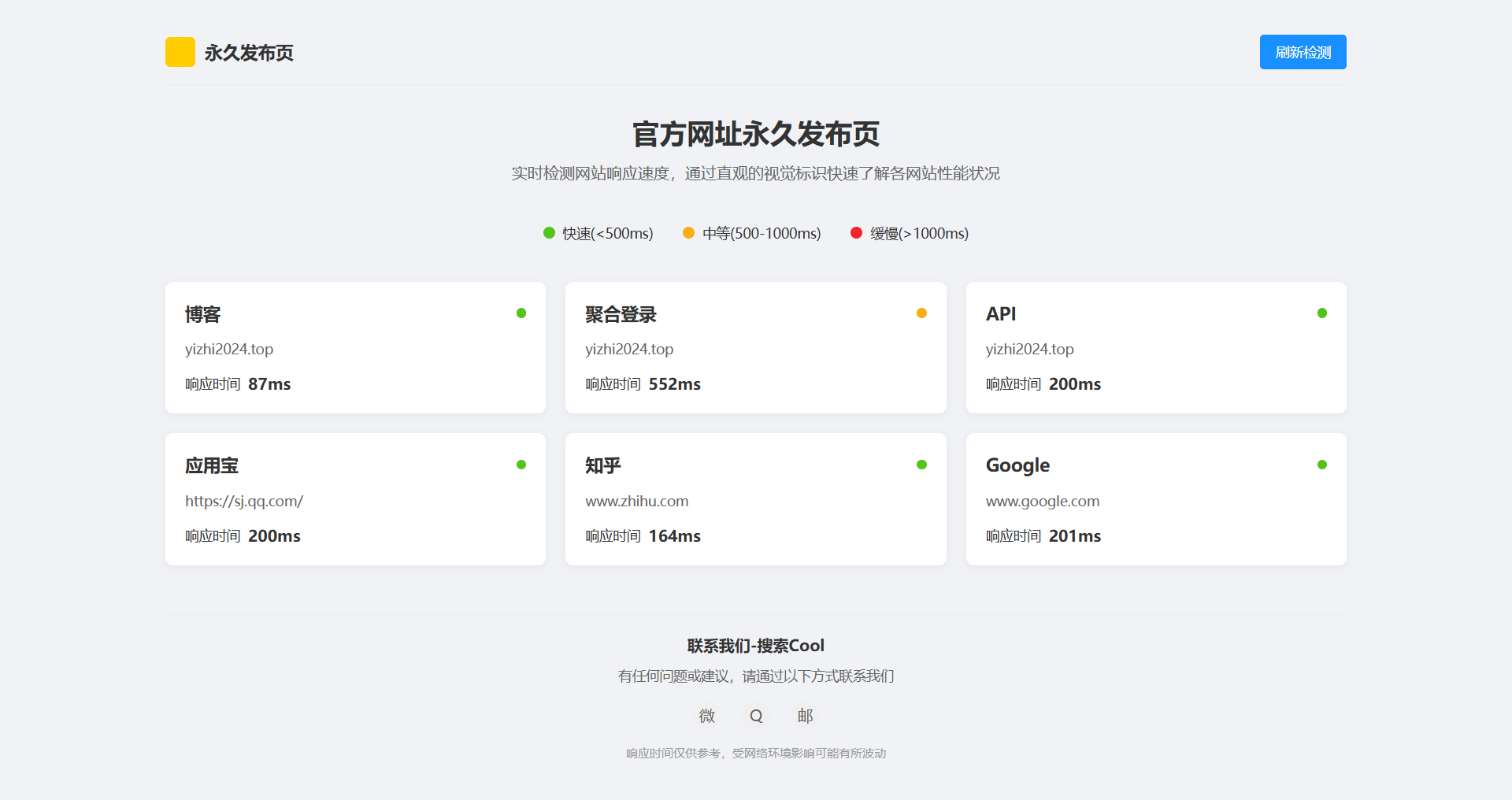Screen dimensions: 1512x800
Task: Expand the 知乎 site card
Action: point(755,498)
